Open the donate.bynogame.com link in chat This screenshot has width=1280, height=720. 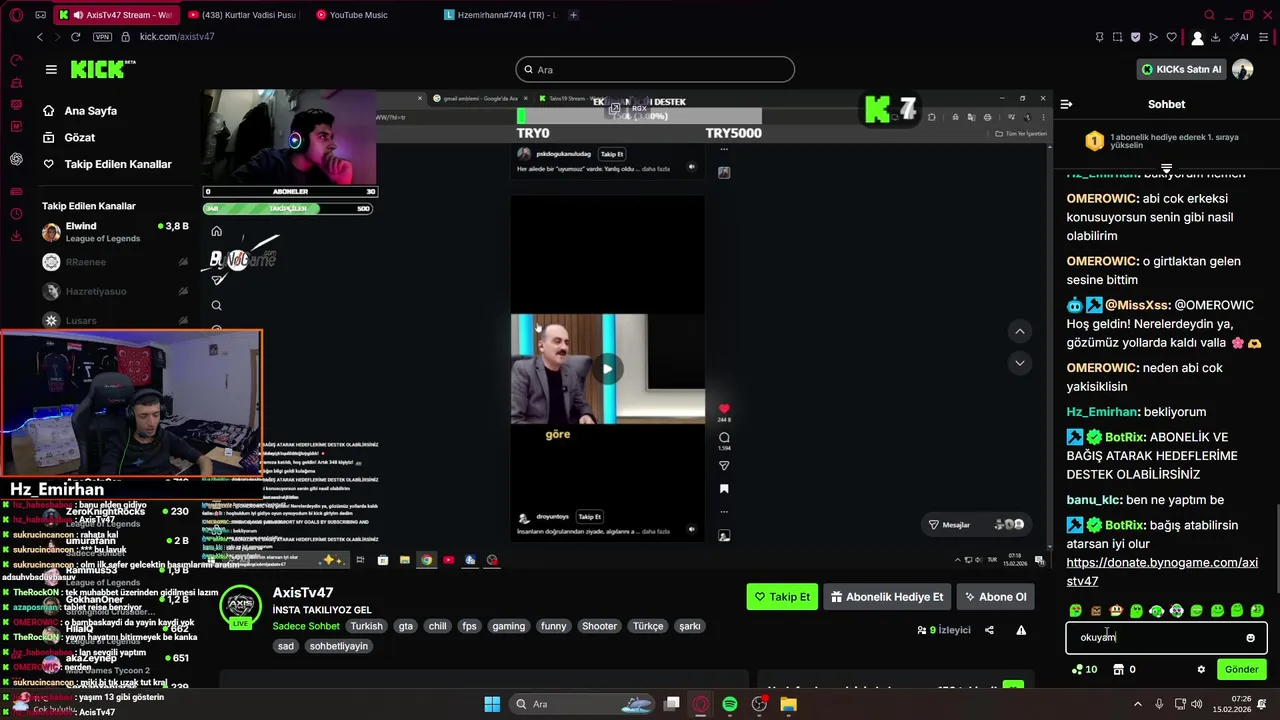coord(1162,572)
